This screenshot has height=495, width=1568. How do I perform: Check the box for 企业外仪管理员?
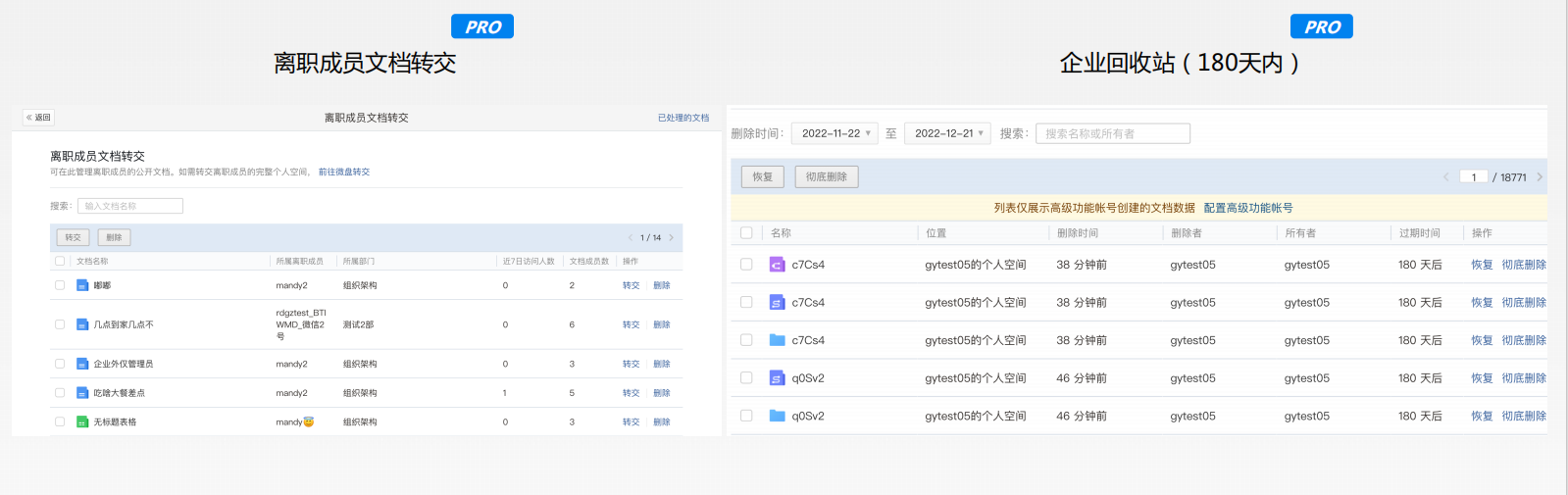[x=60, y=364]
